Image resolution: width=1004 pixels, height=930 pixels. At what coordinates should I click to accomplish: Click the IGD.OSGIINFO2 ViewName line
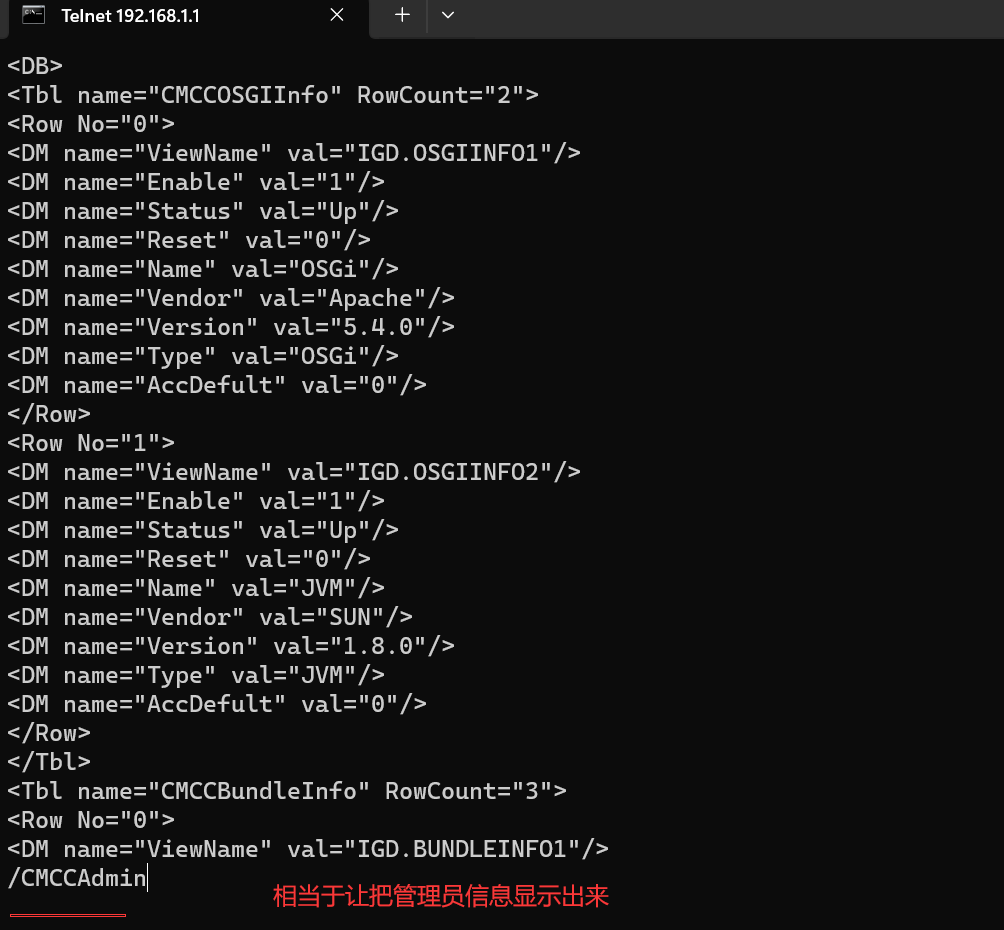click(x=293, y=472)
